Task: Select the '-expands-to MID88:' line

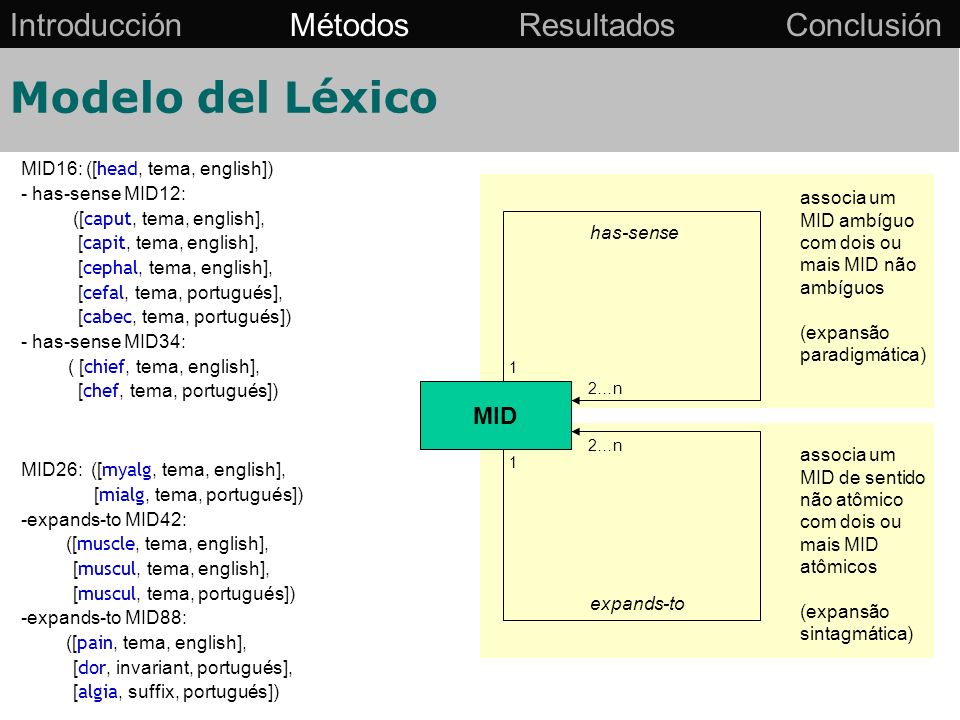Action: (103, 617)
